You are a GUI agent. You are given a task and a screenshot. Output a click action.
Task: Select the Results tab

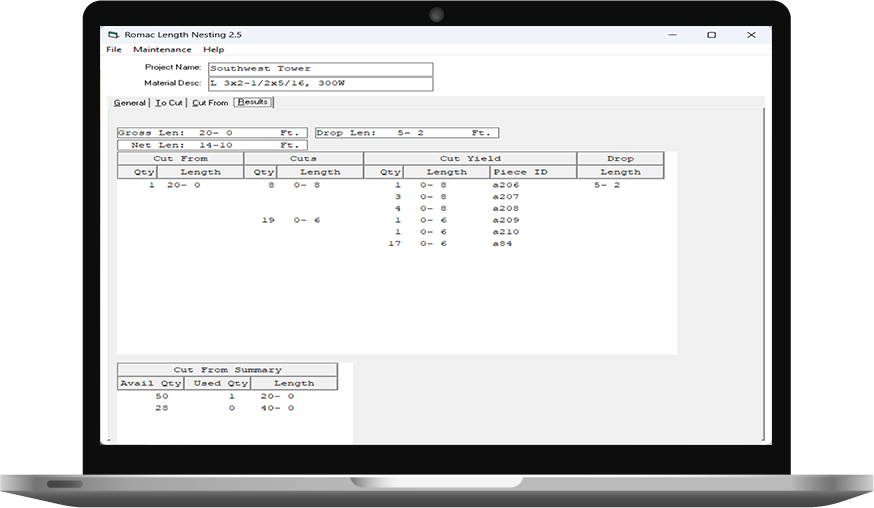point(253,102)
